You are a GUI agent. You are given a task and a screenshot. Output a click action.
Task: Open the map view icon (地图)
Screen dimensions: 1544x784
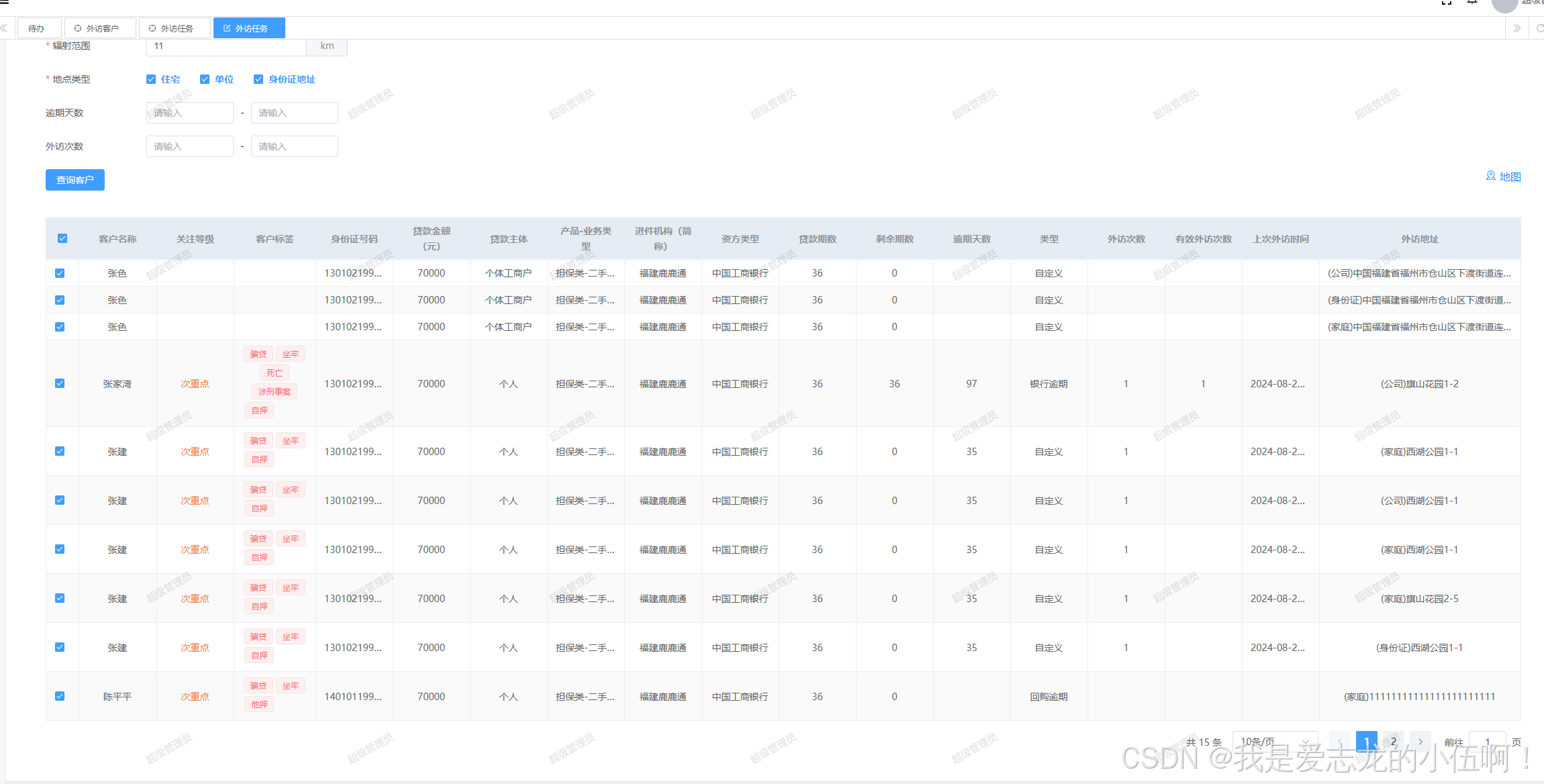(x=1490, y=176)
